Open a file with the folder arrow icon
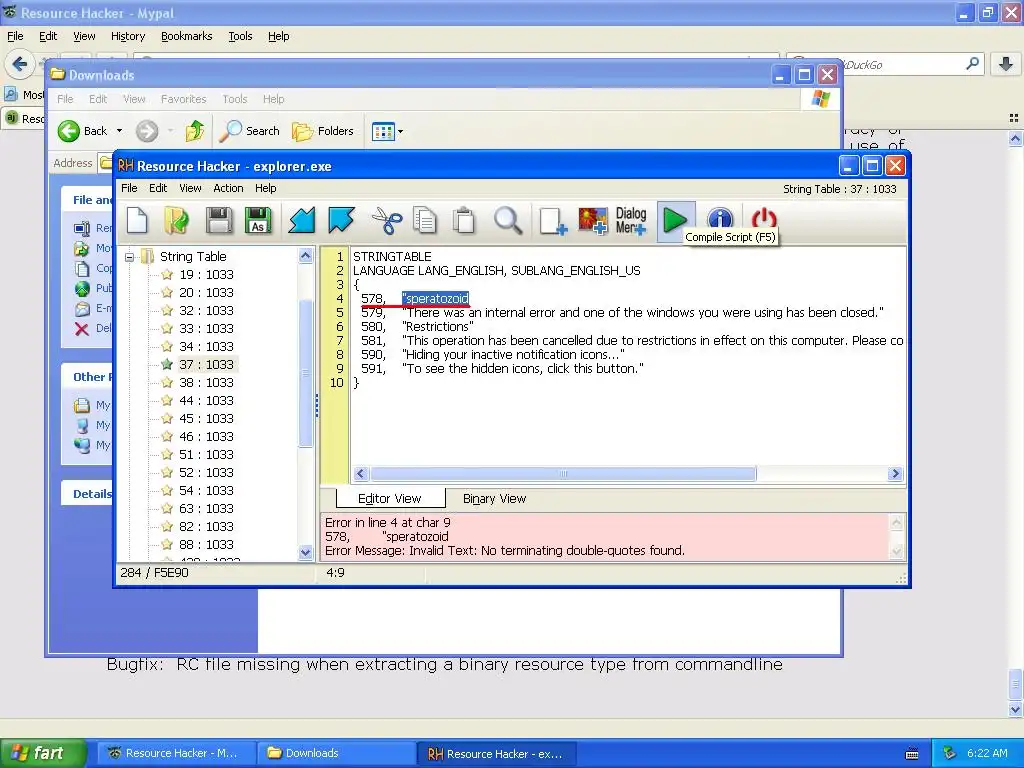Image resolution: width=1024 pixels, height=768 pixels. click(176, 220)
